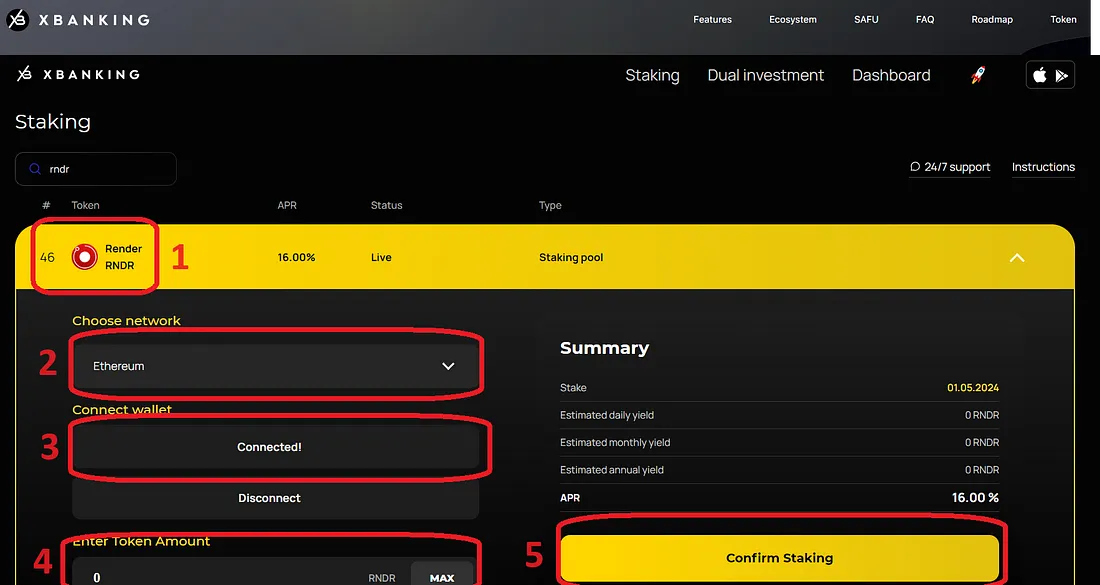Open Ecosystem in the top menu
The image size is (1100, 585).
pyautogui.click(x=793, y=20)
